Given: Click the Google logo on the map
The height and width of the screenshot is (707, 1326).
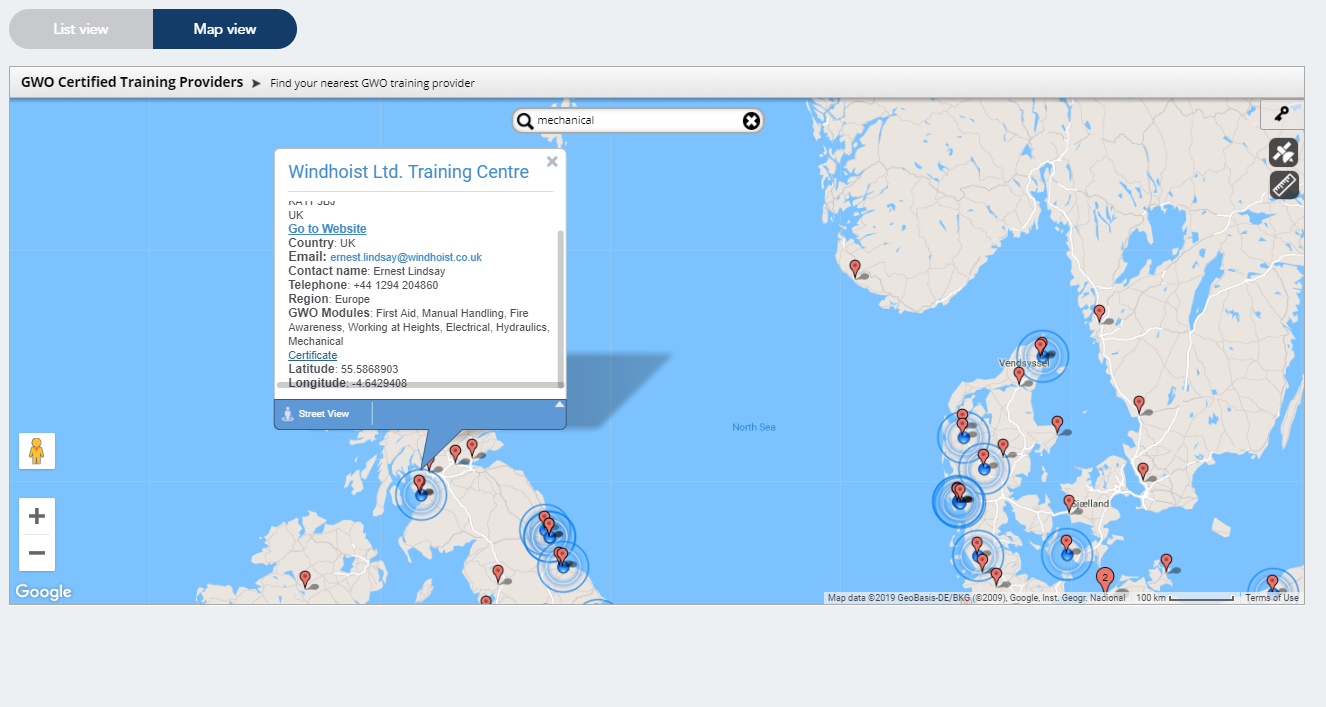Looking at the screenshot, I should (x=43, y=592).
